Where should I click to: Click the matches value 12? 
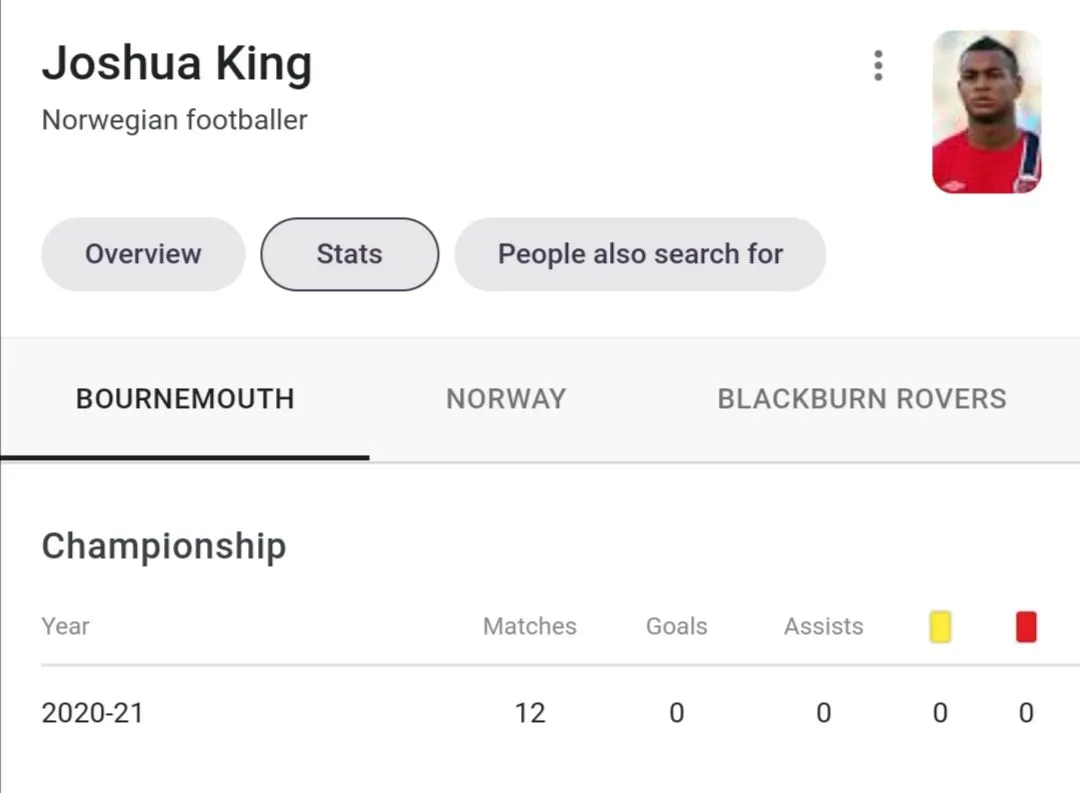(530, 713)
